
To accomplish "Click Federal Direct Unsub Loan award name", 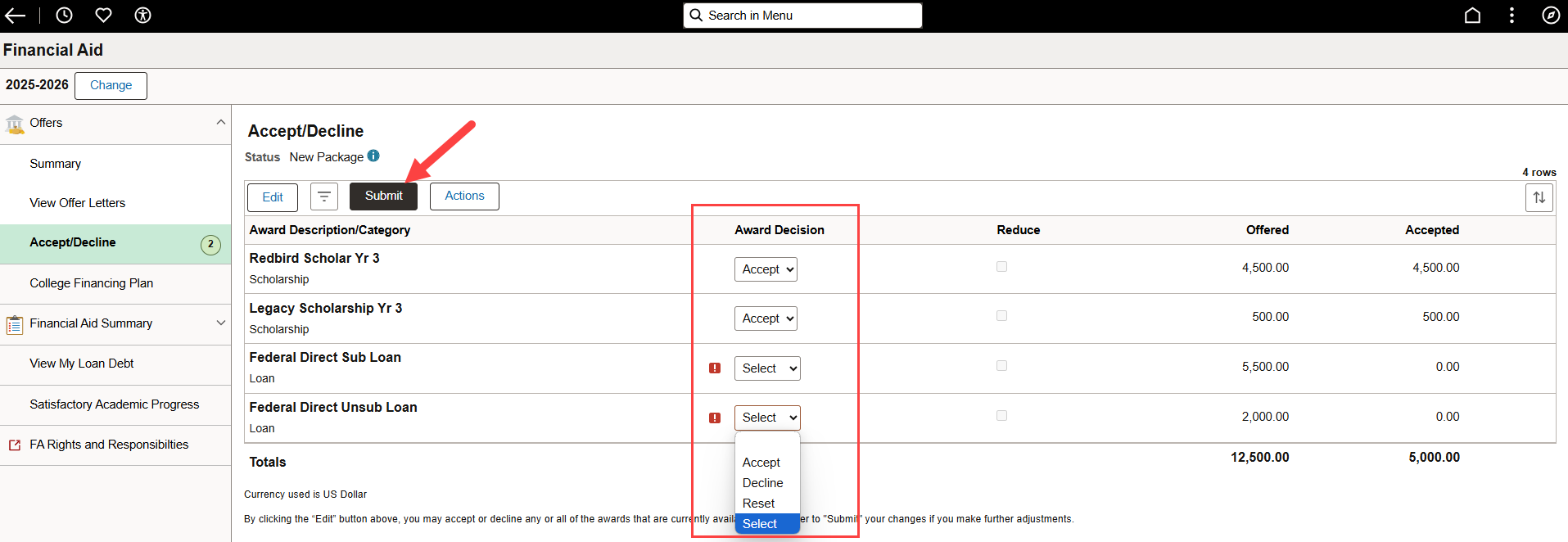I will tap(333, 407).
